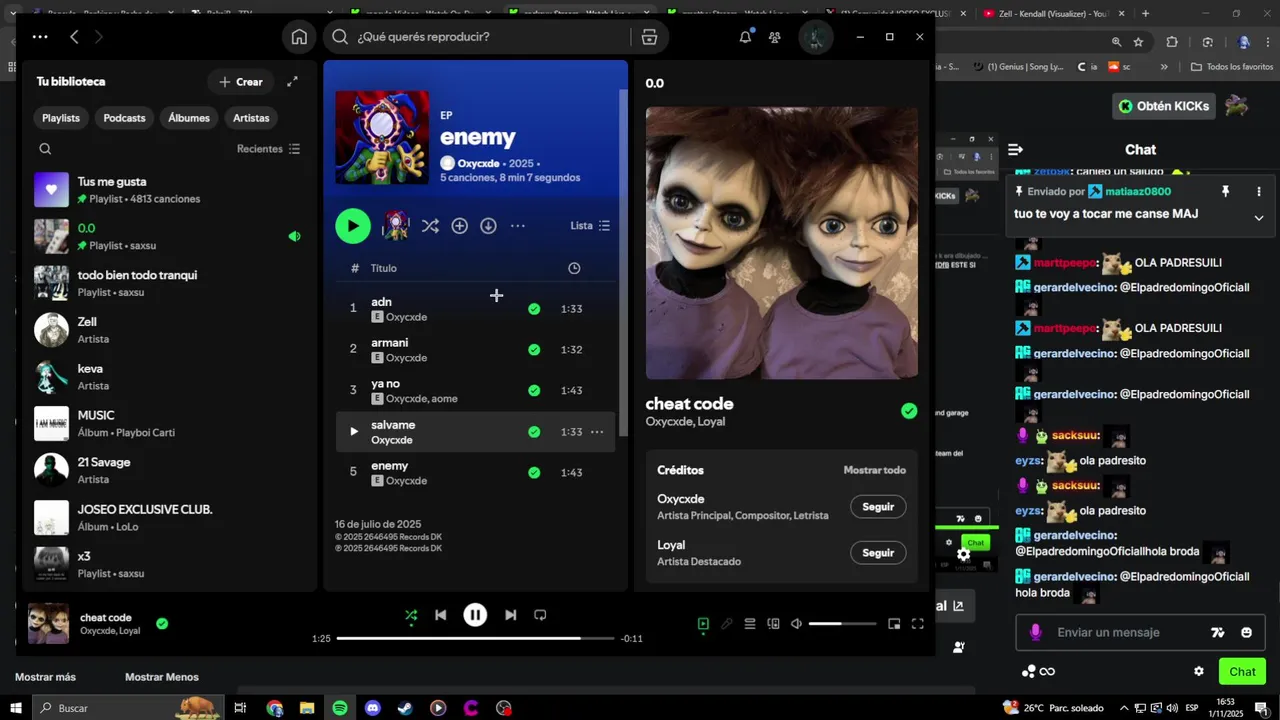Click Mostrar todo in Créditos
The image size is (1280, 720).
coord(875,470)
